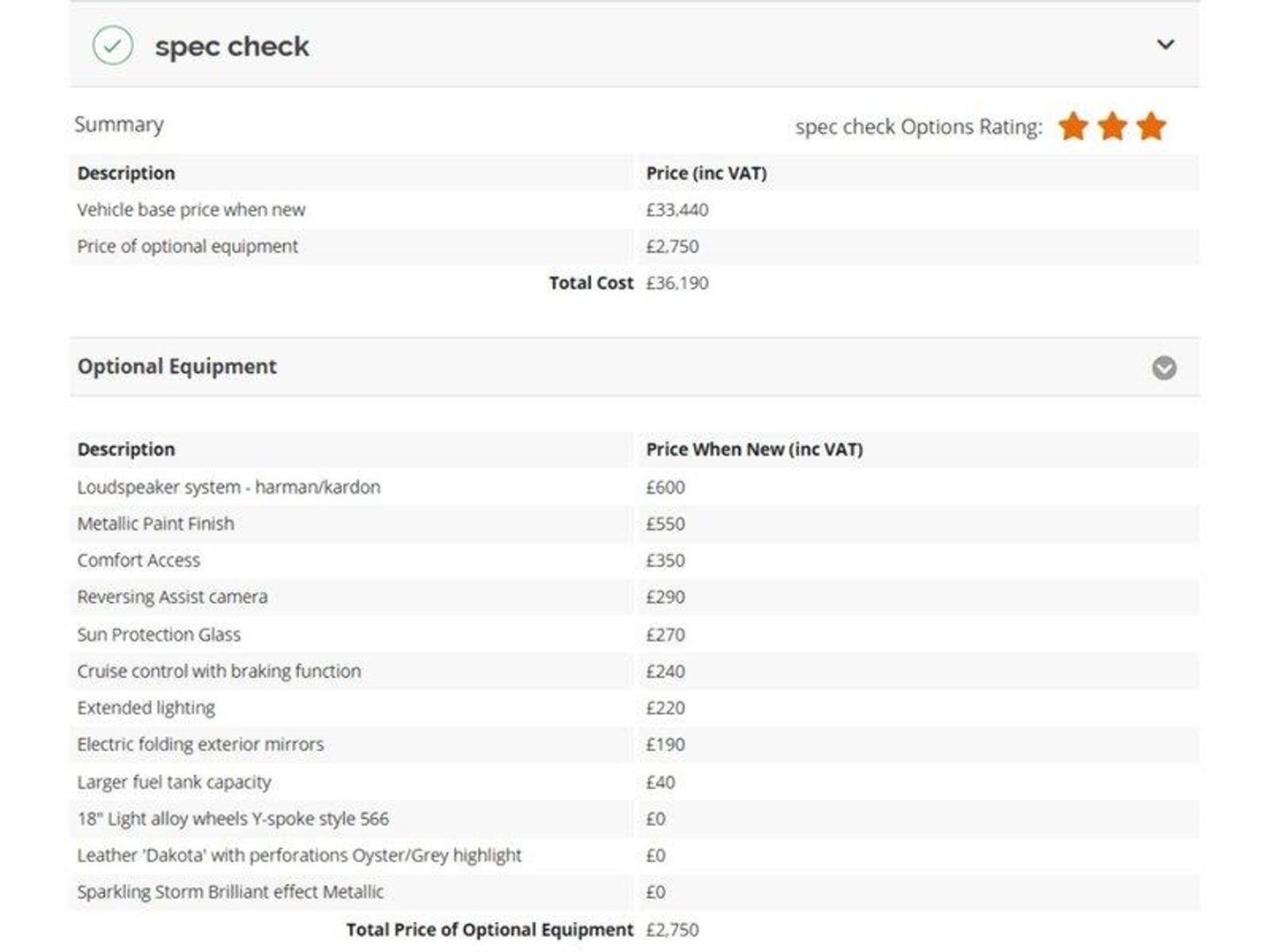This screenshot has height=952, width=1270.
Task: Click the Total Cost £36,190 value
Action: 677,283
